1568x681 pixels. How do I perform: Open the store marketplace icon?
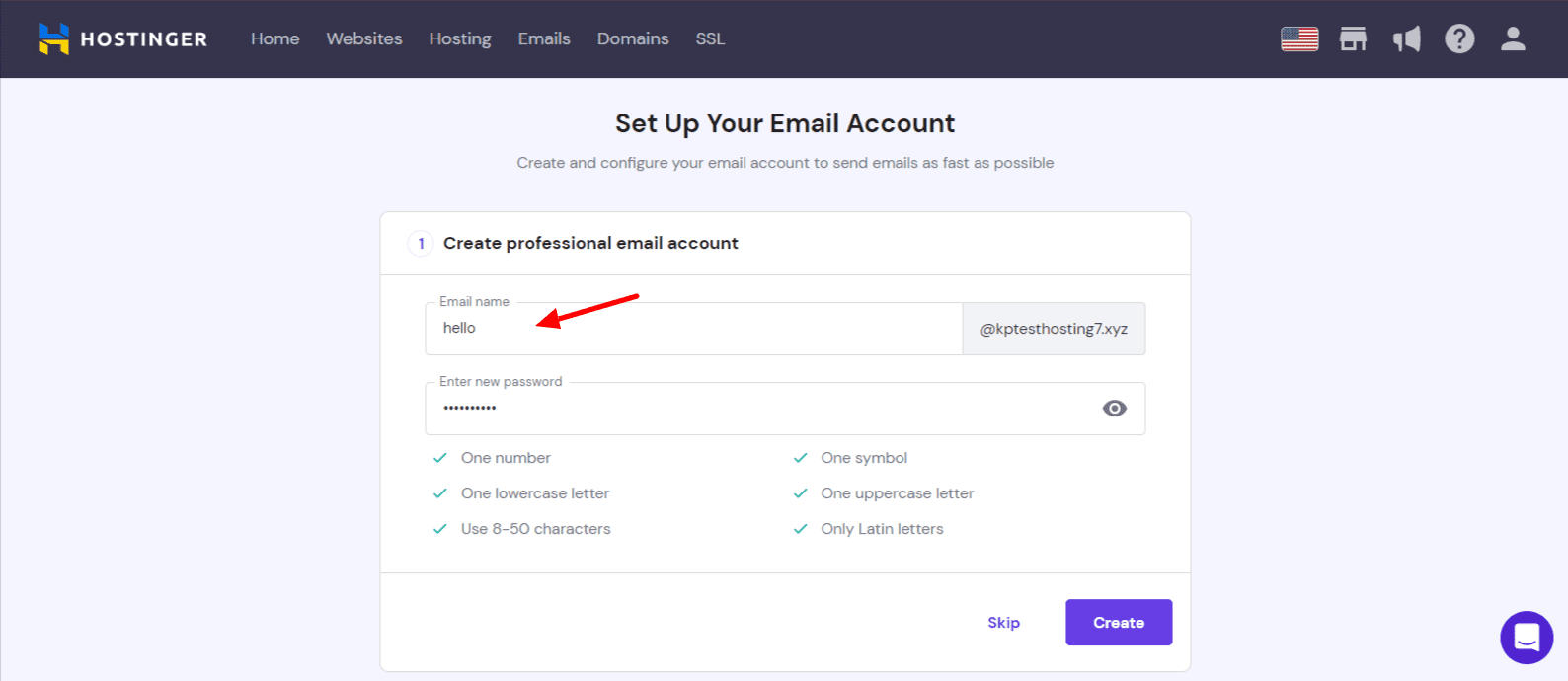(x=1353, y=38)
